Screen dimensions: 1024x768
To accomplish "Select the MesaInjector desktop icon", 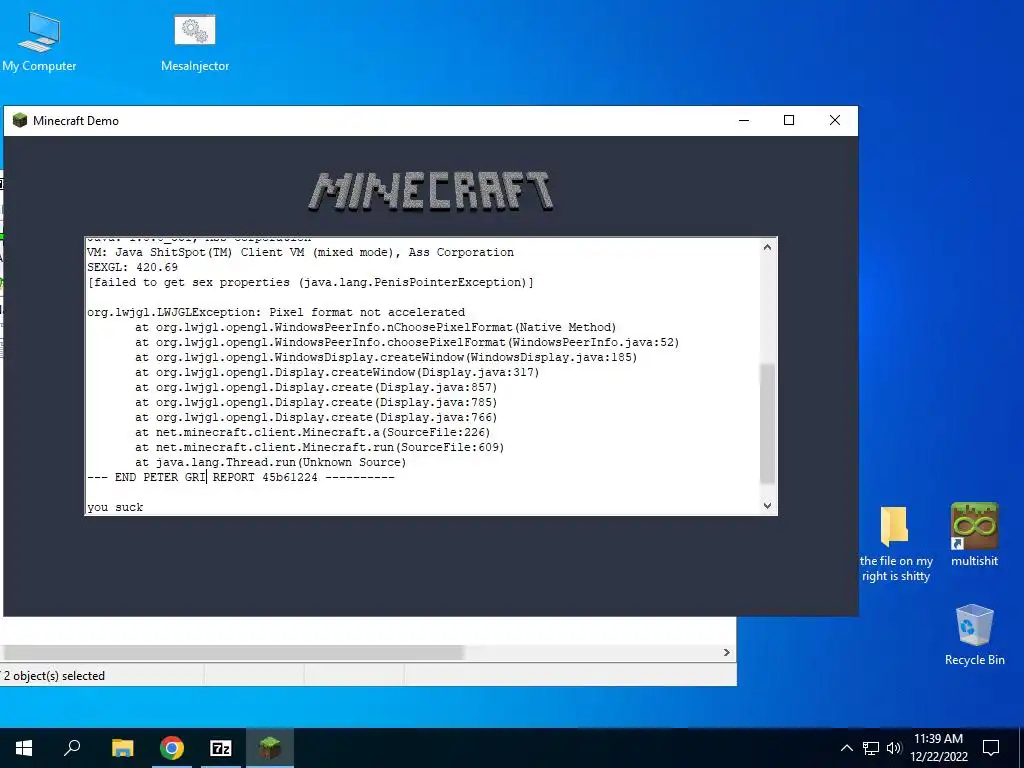I will point(195,40).
